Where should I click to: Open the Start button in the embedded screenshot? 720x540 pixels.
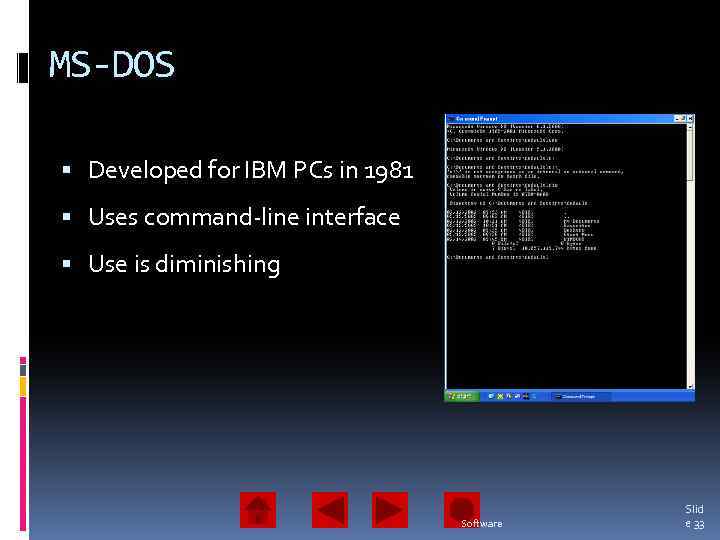461,396
